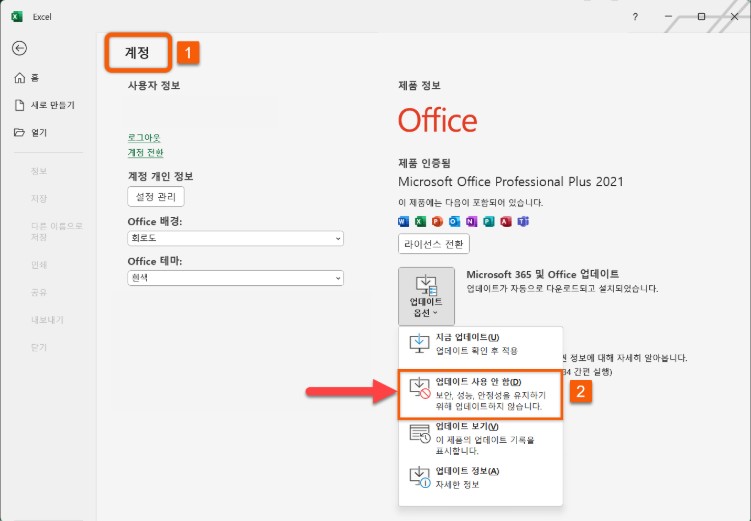Select 정보 in the sidebar

tap(39, 171)
